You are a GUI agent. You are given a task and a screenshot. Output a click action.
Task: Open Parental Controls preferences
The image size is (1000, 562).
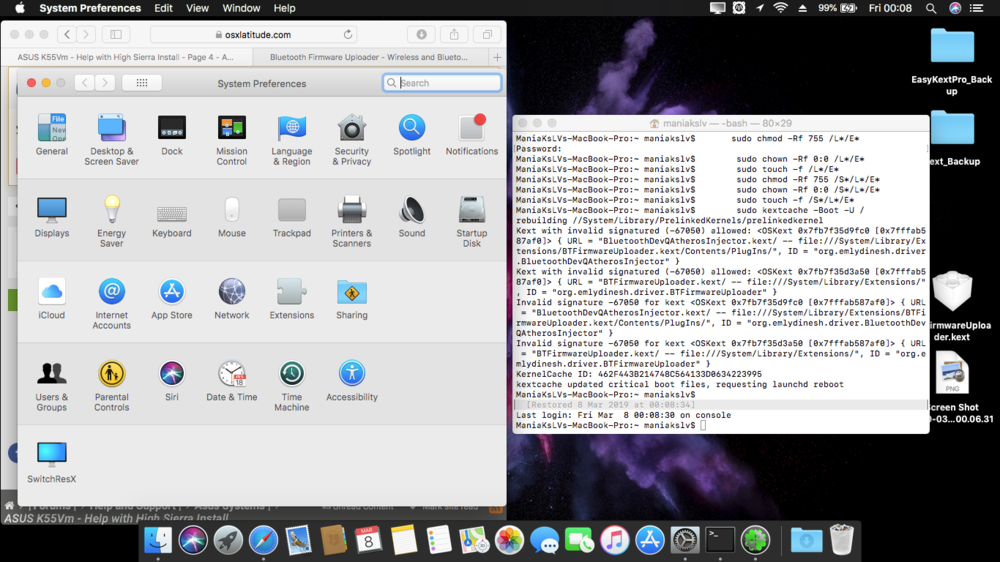(x=112, y=386)
